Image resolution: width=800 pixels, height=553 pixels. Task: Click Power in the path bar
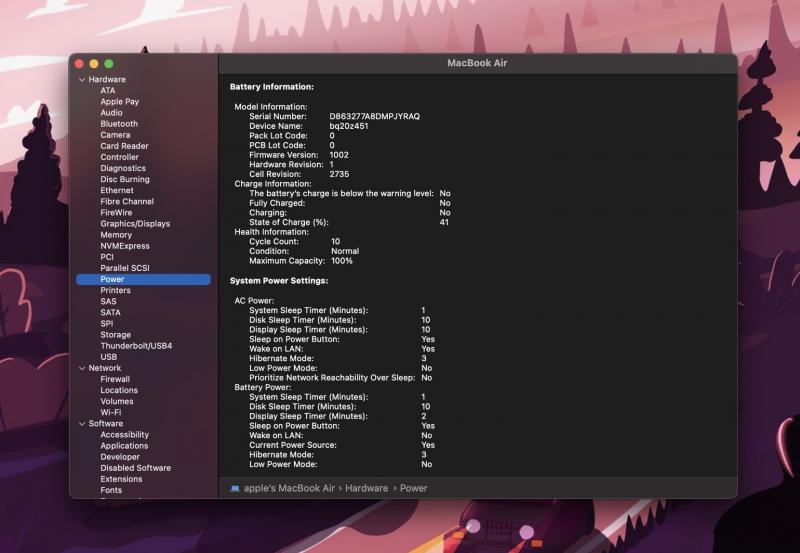tap(413, 488)
